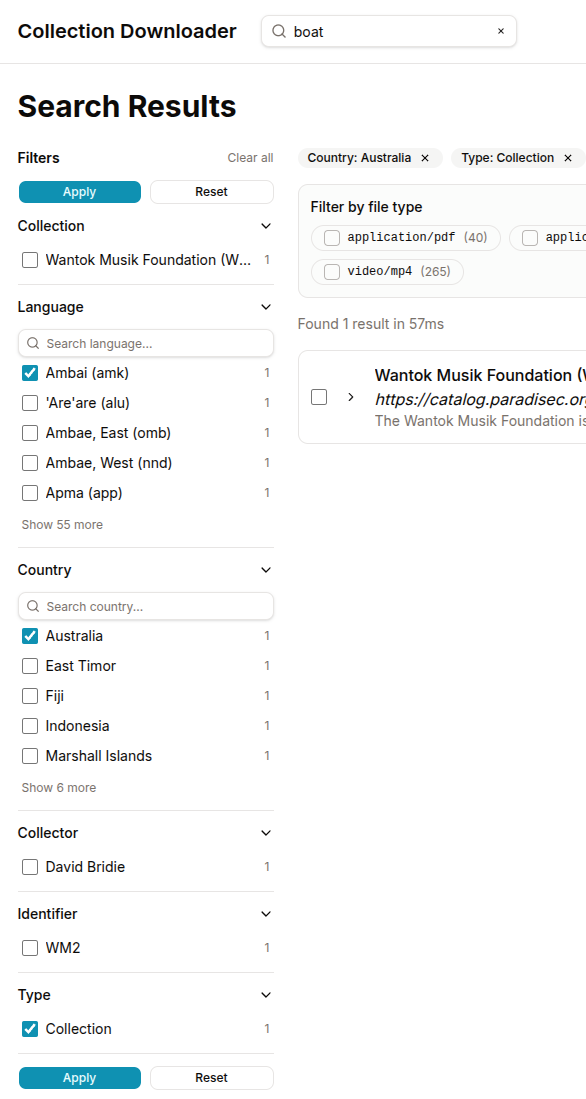Select the application/pdf file type checkbox

click(x=332, y=238)
